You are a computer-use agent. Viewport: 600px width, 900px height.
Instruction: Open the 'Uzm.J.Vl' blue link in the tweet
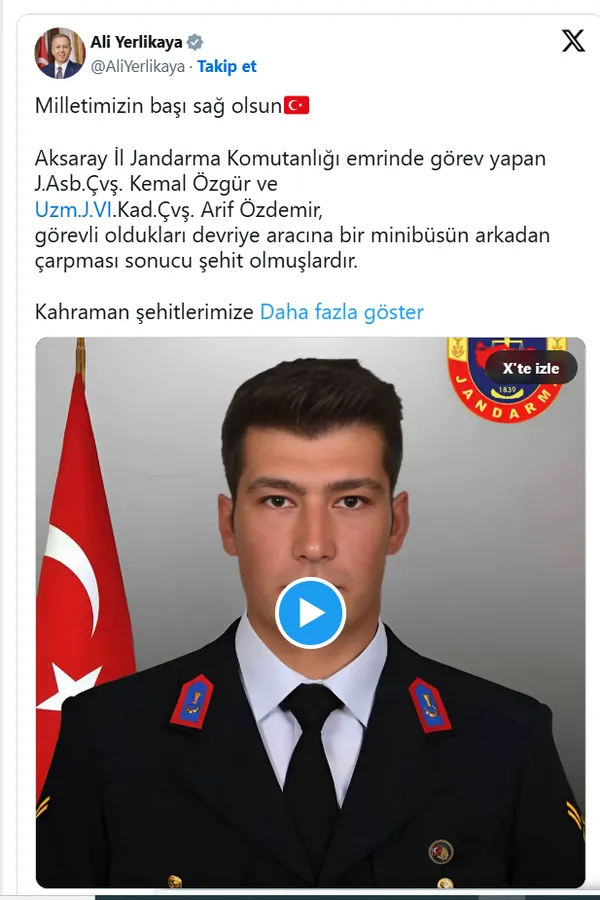73,210
